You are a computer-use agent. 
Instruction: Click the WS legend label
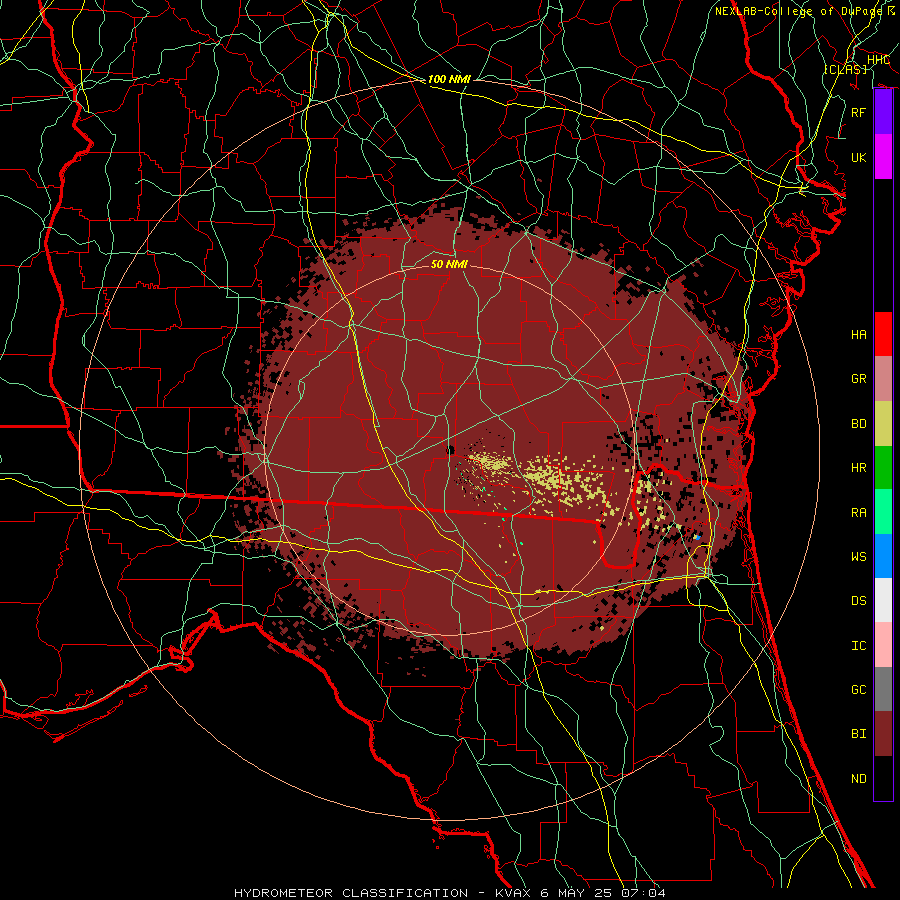(858, 557)
